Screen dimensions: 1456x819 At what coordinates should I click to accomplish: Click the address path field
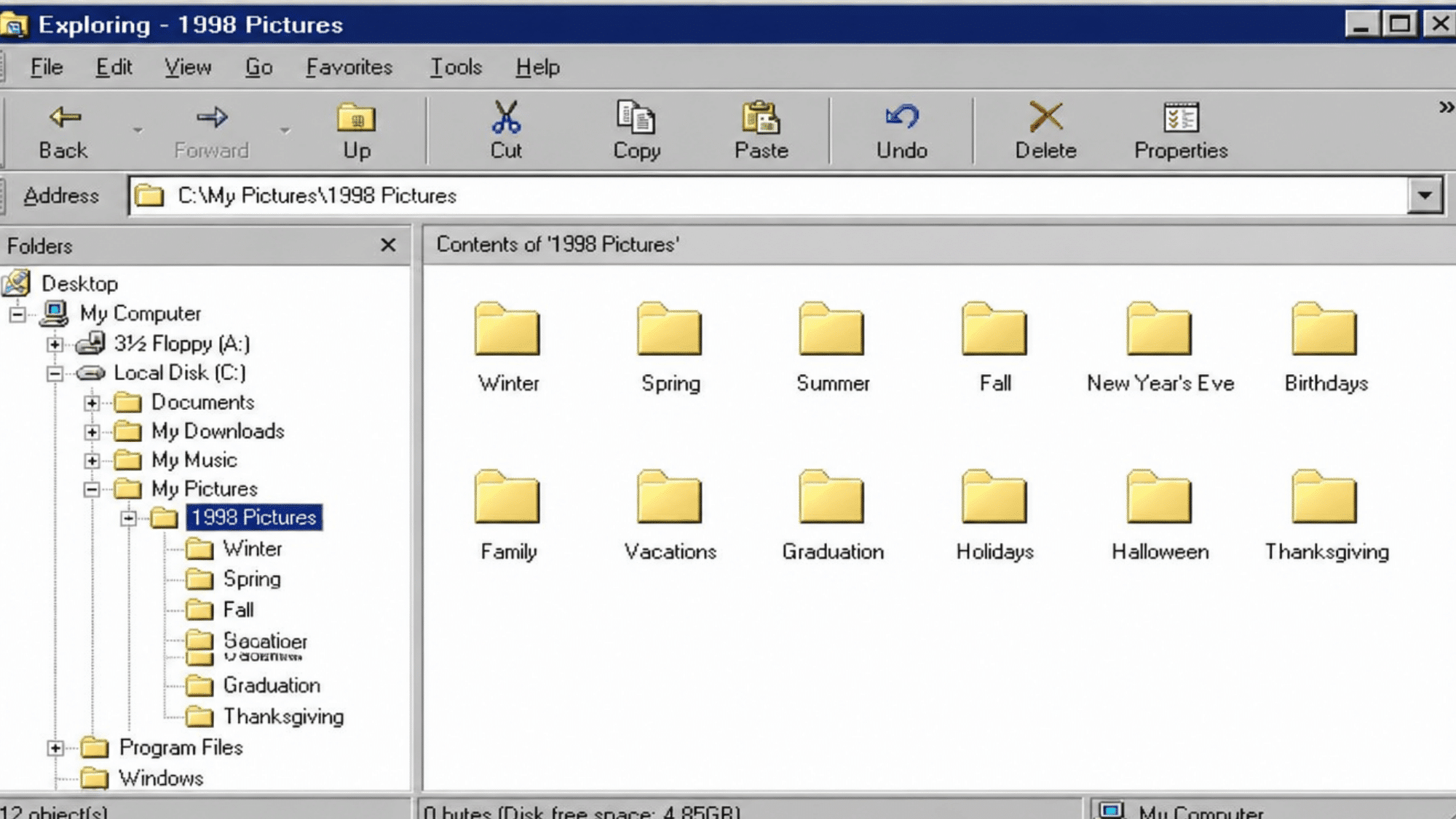(767, 195)
